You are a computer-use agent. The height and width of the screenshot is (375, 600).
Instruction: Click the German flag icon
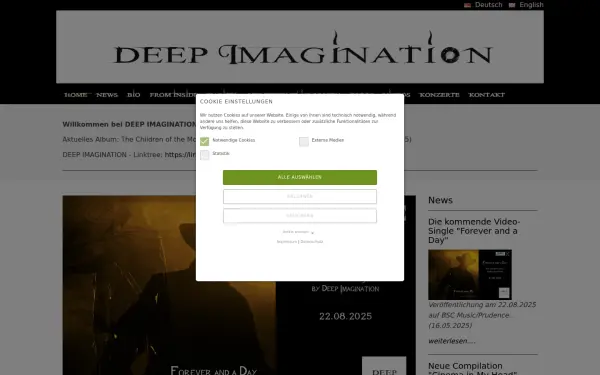point(467,5)
